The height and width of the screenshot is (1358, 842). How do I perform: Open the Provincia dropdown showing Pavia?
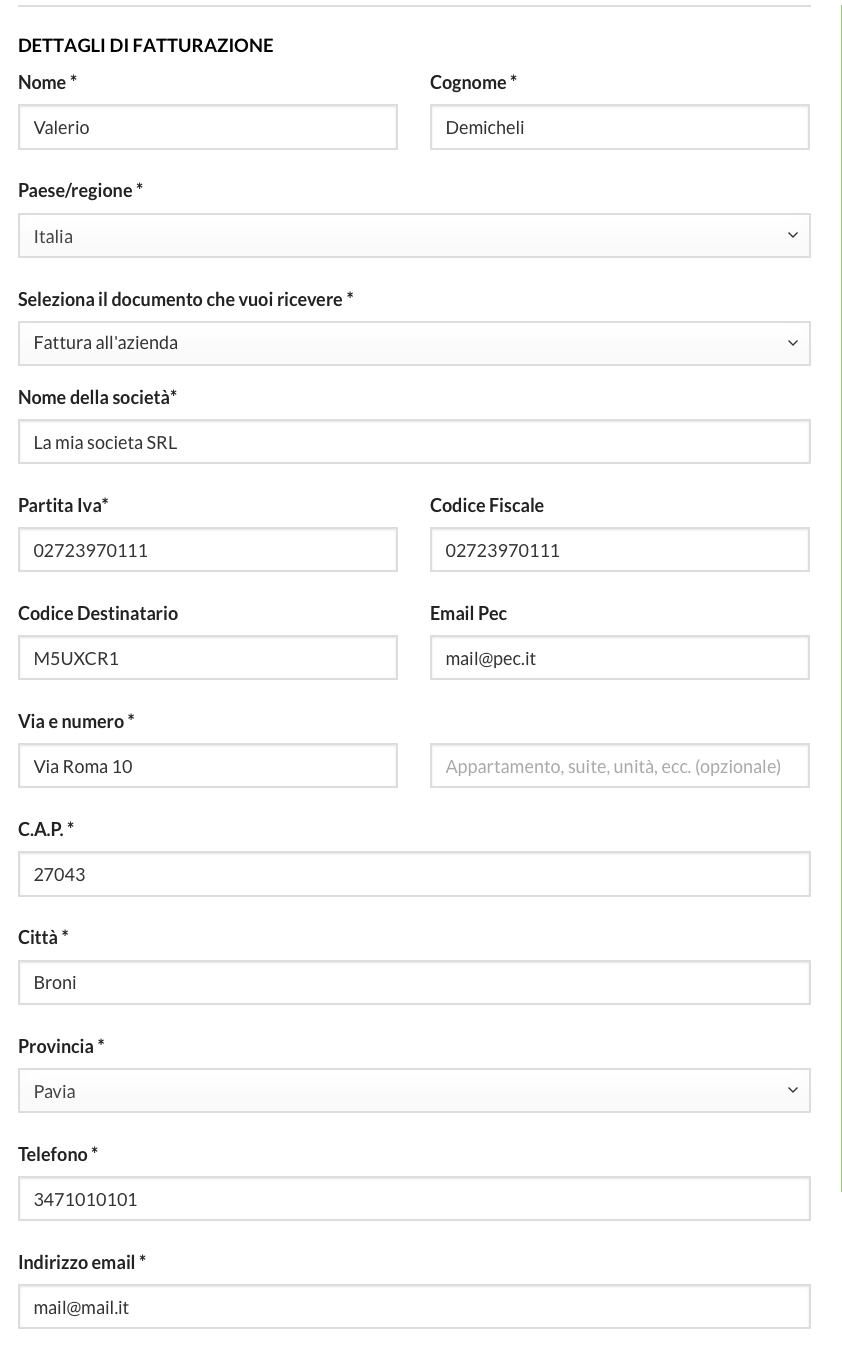(414, 1091)
